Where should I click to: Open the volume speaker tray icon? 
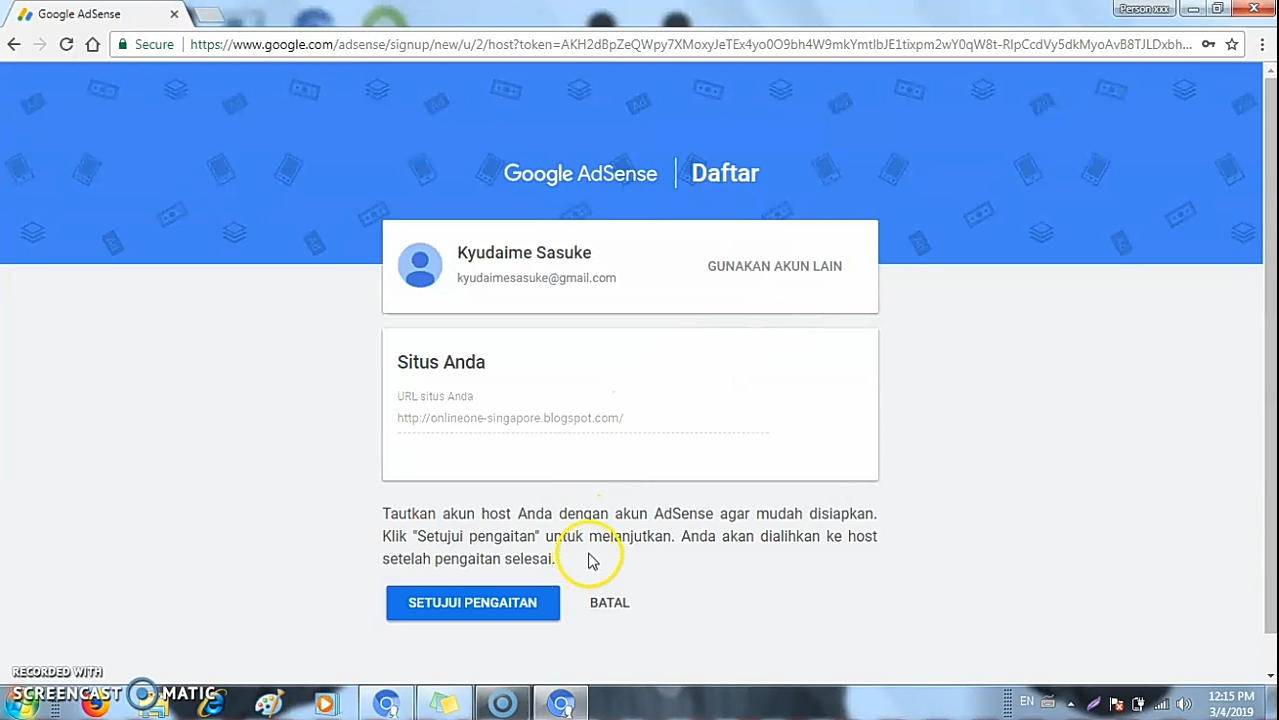[x=1184, y=704]
